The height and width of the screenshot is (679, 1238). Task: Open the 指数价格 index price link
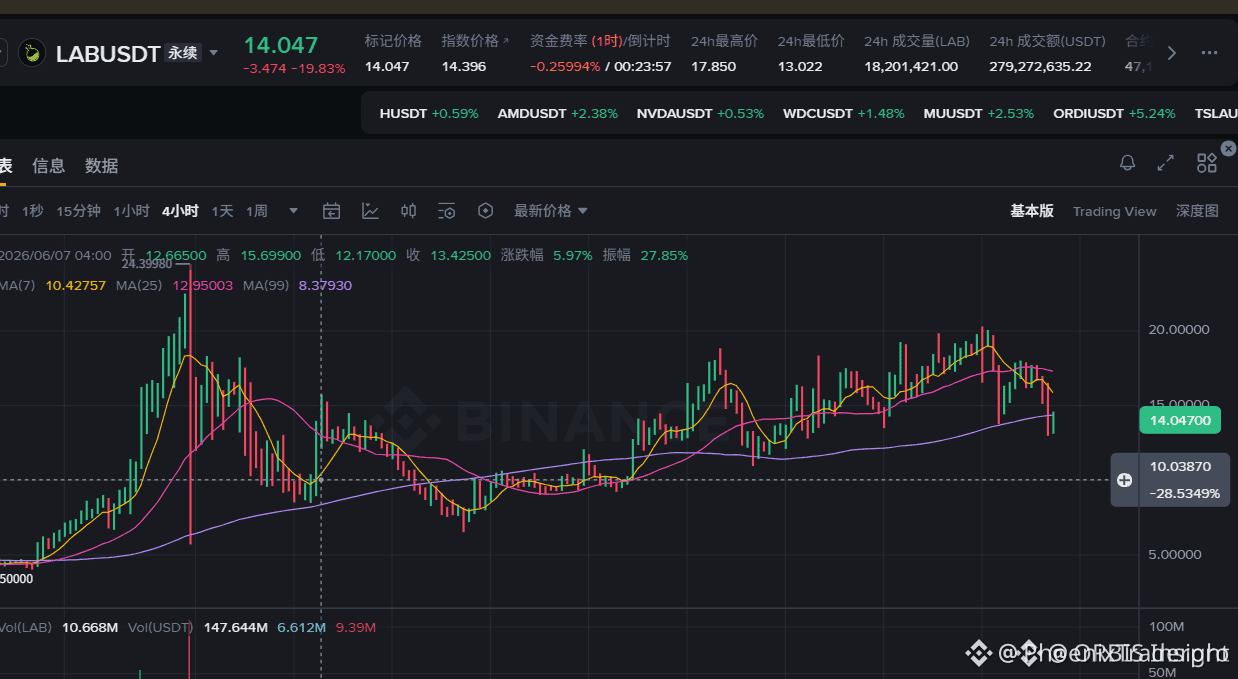475,41
